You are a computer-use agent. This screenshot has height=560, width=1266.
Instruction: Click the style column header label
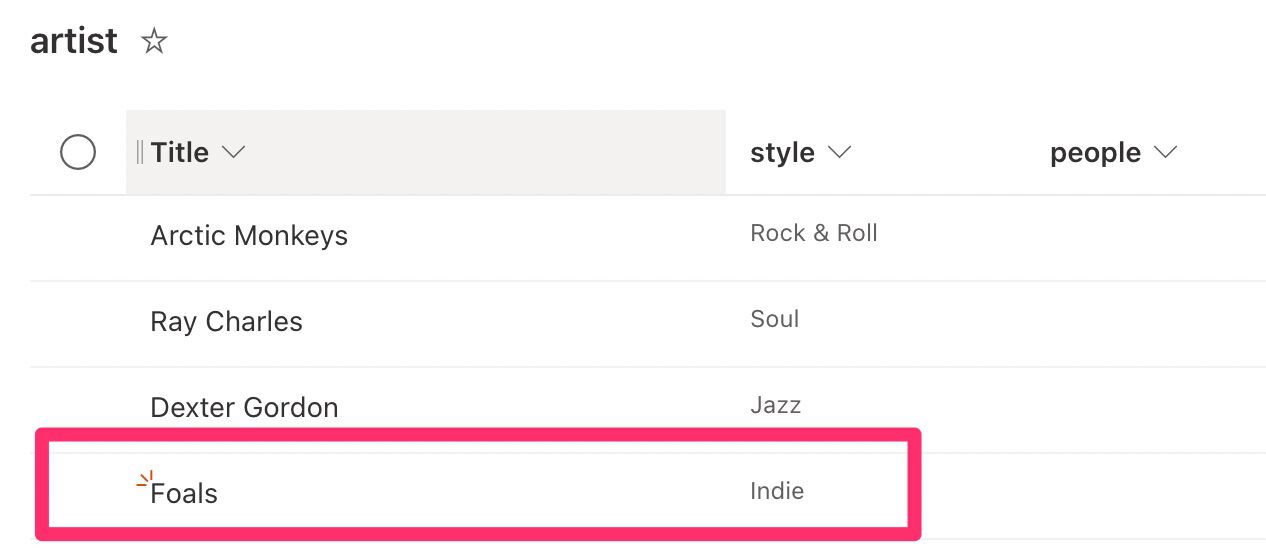click(x=782, y=153)
